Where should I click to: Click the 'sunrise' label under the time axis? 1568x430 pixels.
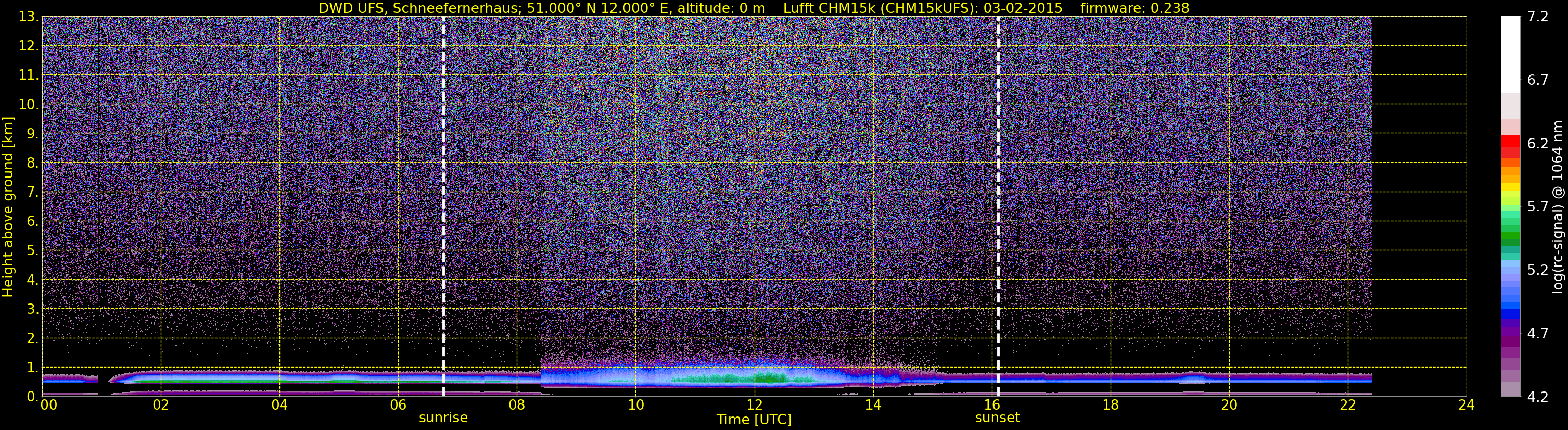click(x=443, y=418)
